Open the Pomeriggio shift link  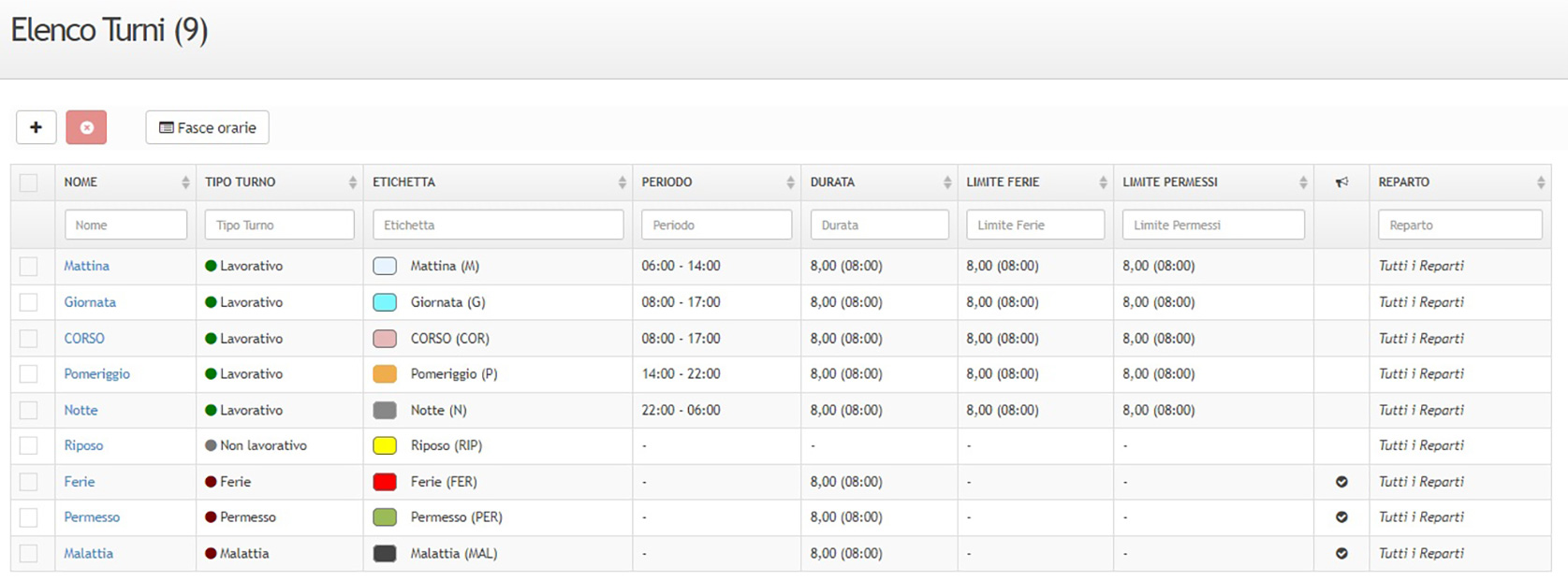[x=96, y=374]
